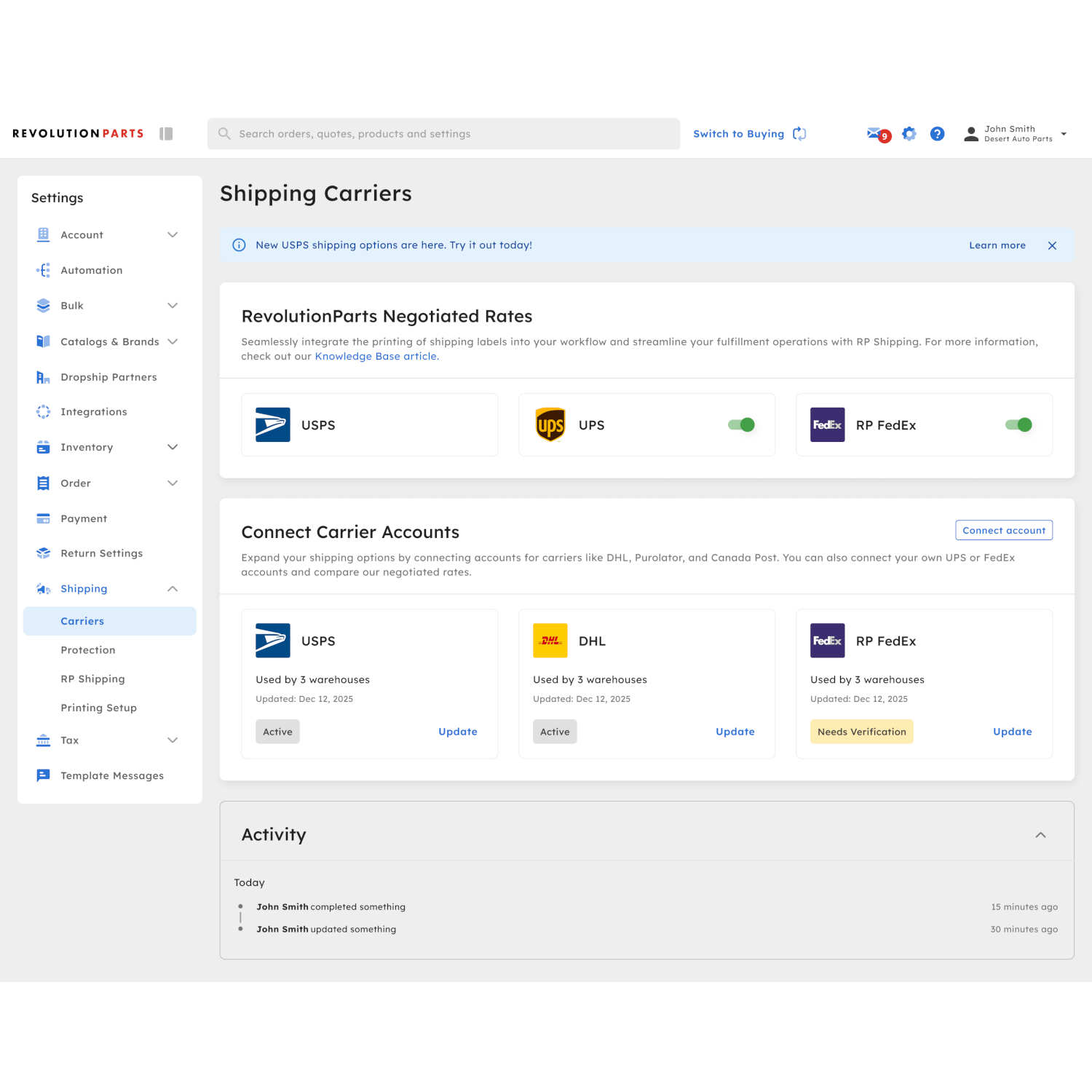Click the search orders input field

click(444, 134)
